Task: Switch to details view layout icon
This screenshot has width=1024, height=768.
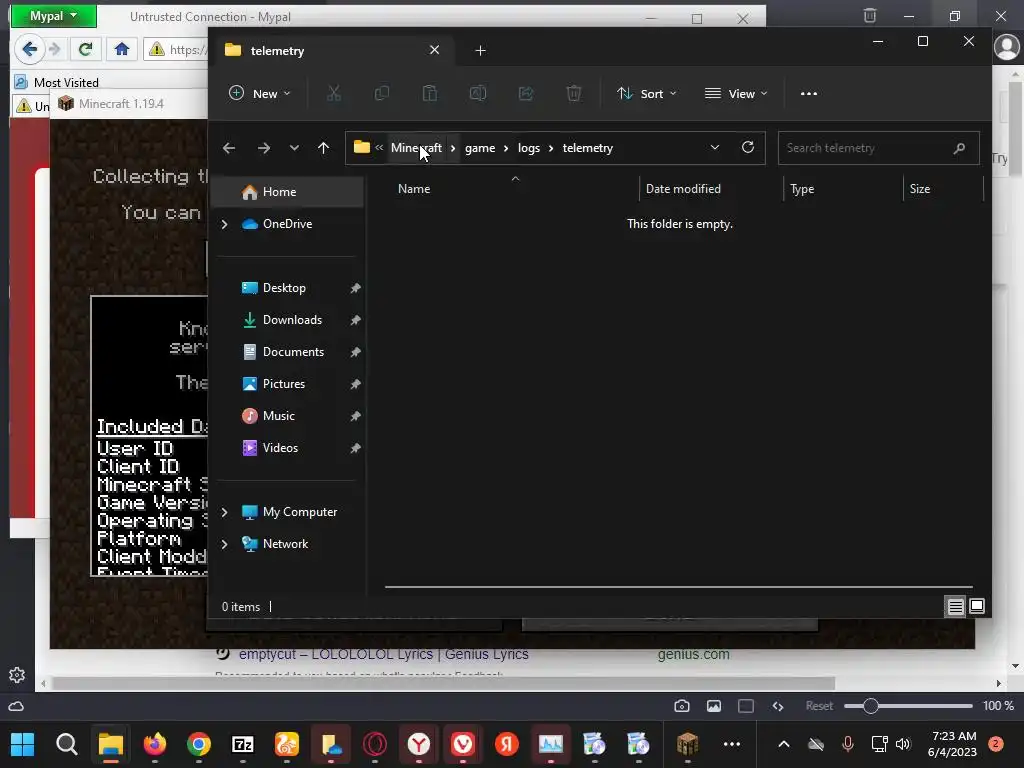Action: (x=955, y=607)
